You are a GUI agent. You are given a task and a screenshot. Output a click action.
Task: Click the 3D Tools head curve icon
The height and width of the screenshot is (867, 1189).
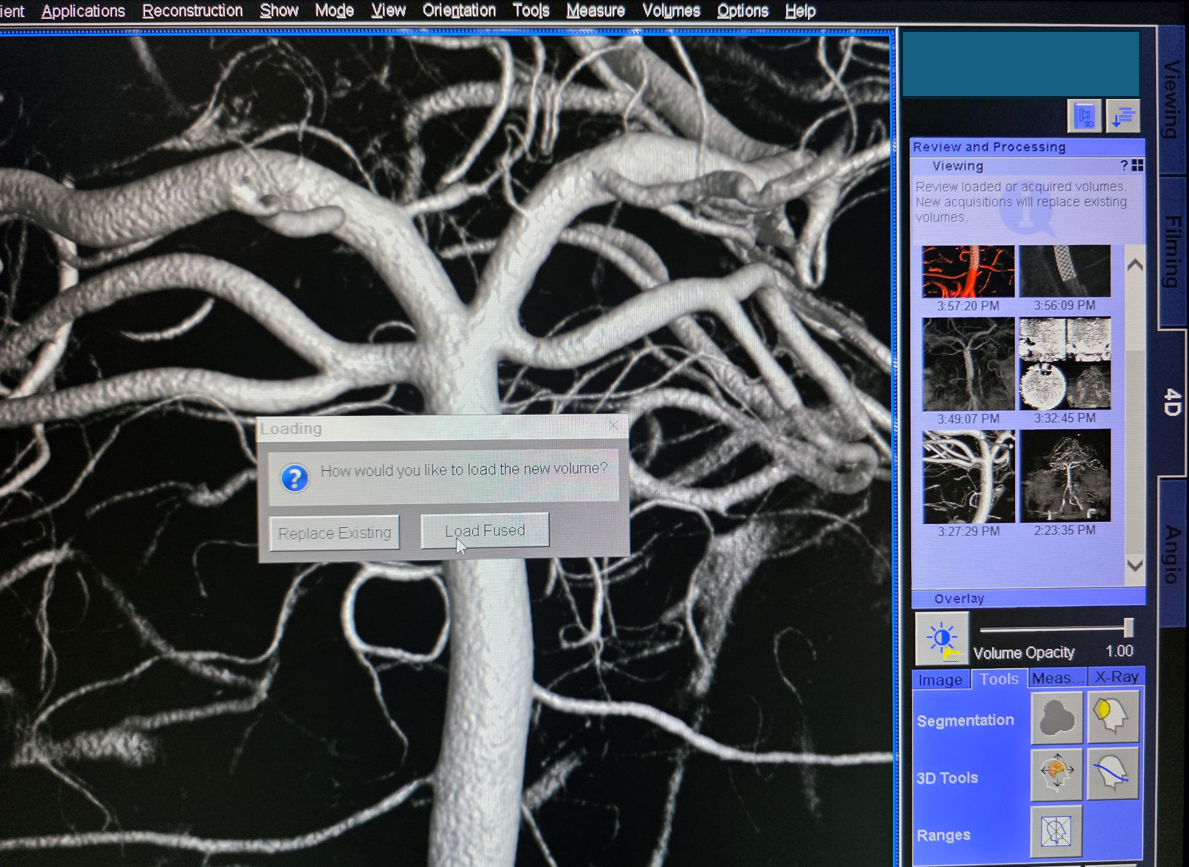coord(1113,774)
